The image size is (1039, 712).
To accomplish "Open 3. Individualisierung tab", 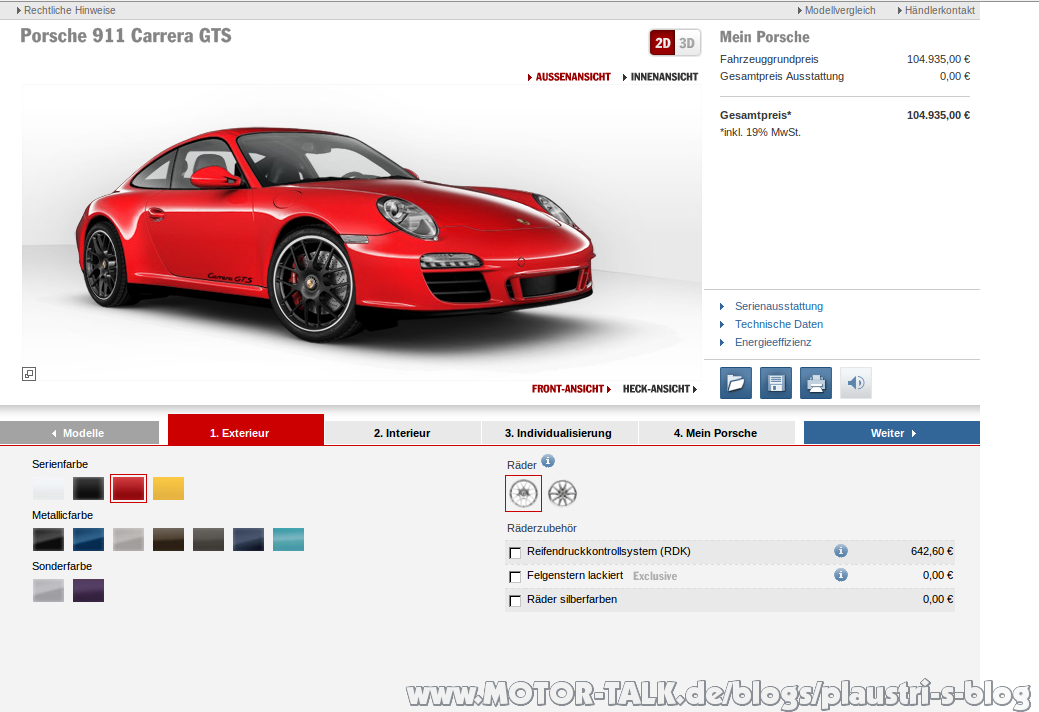I will [558, 433].
